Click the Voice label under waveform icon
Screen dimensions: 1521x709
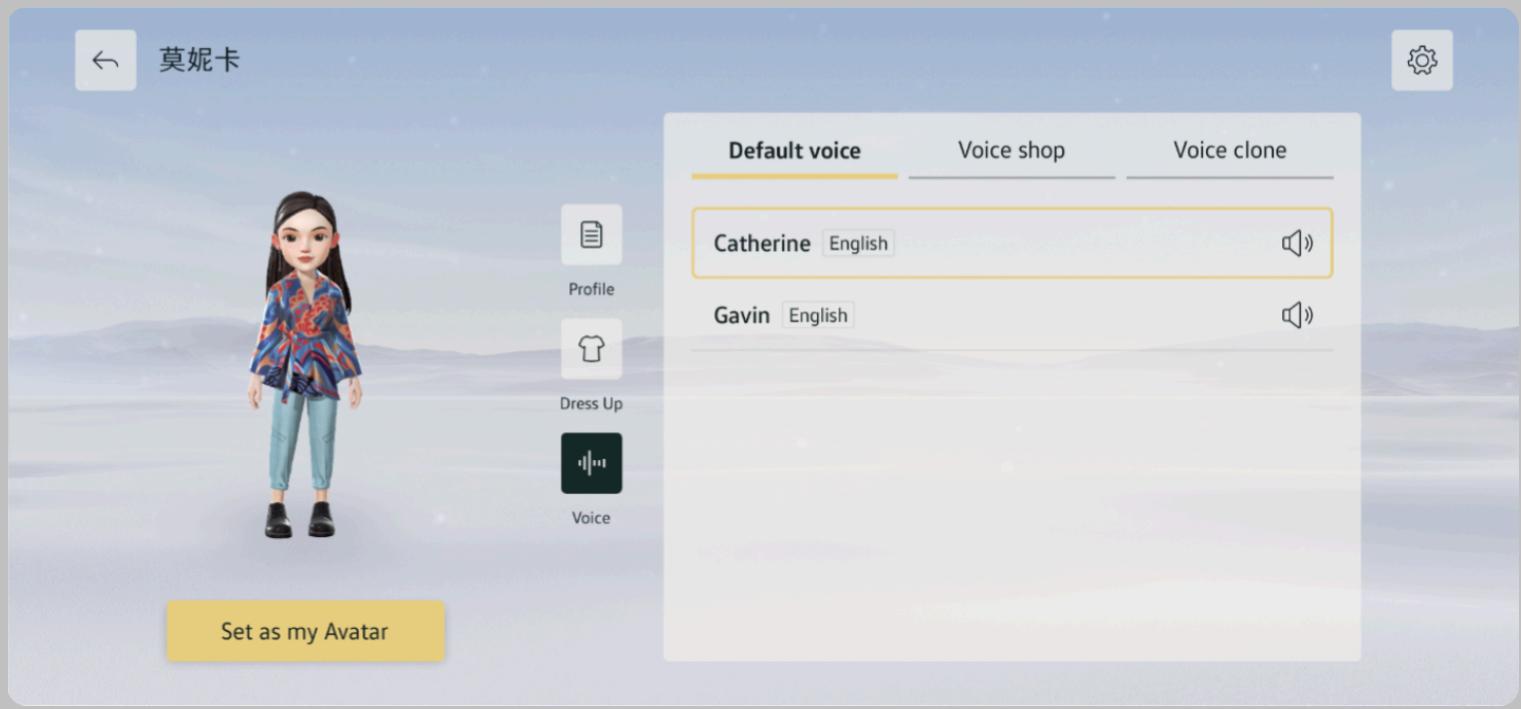pyautogui.click(x=591, y=517)
